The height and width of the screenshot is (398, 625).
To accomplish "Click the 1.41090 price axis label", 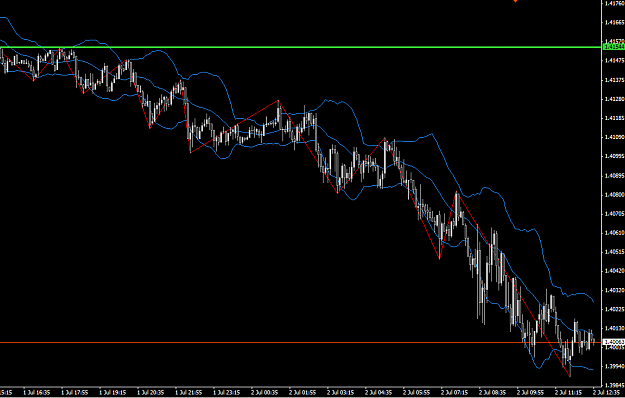I will pos(615,137).
